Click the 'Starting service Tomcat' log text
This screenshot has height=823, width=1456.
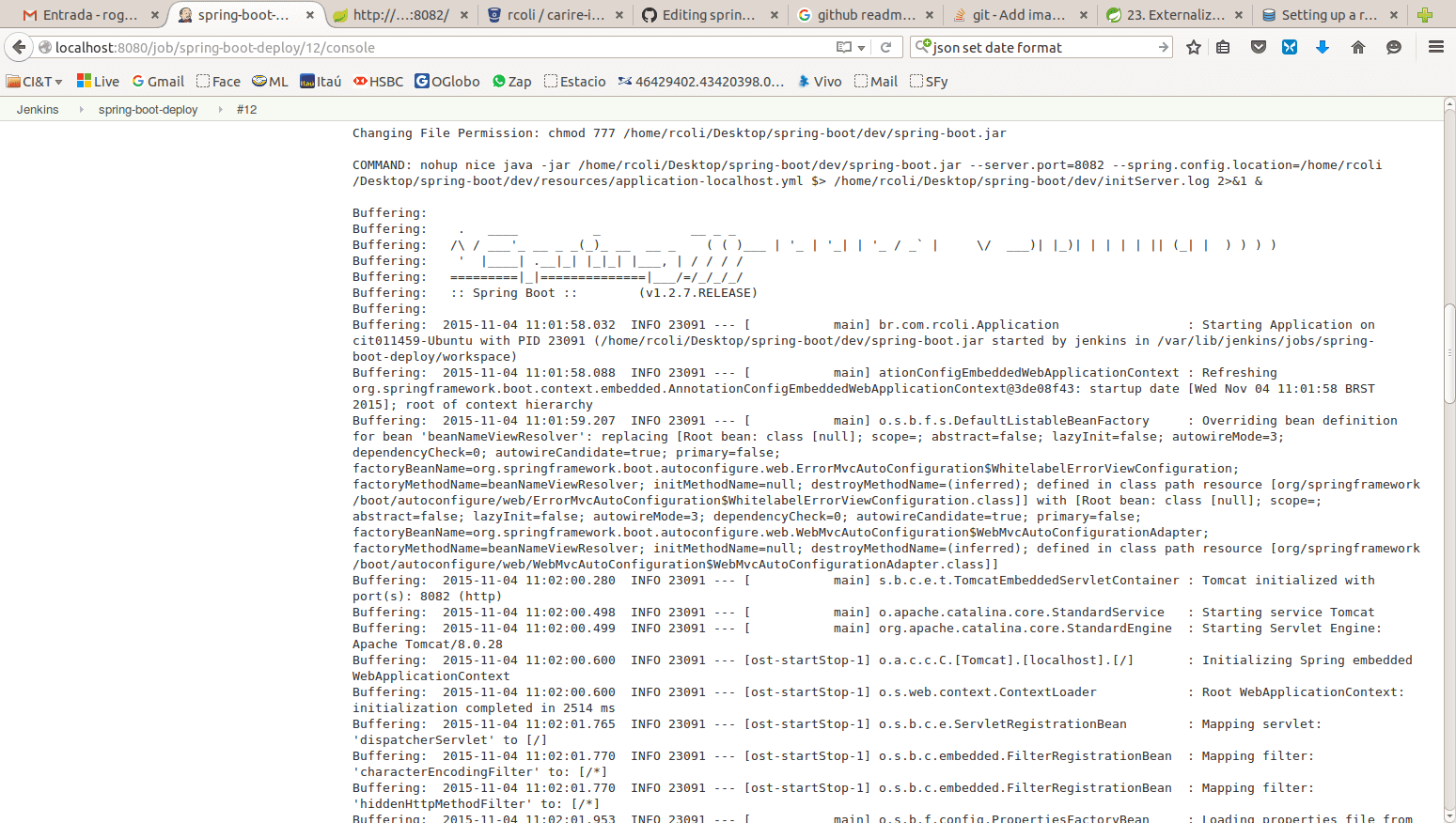point(1289,613)
